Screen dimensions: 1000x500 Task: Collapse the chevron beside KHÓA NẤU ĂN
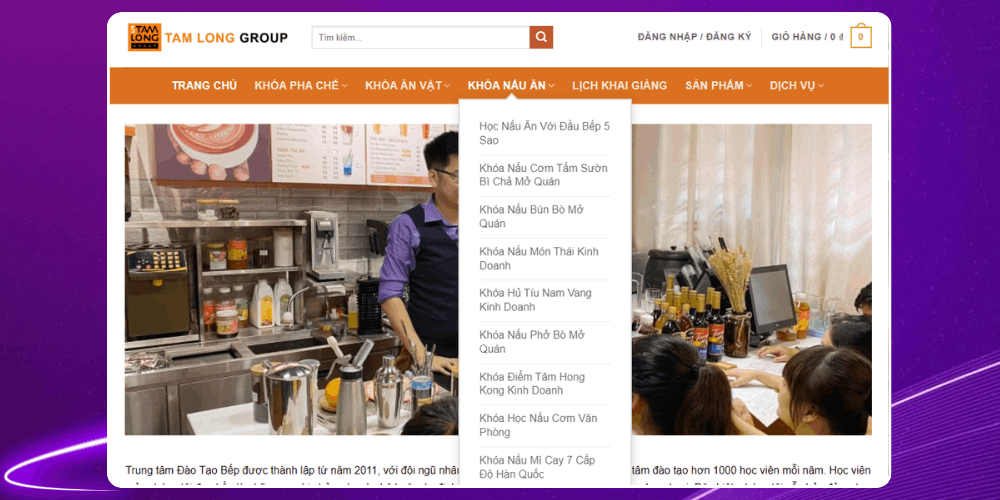pyautogui.click(x=551, y=86)
